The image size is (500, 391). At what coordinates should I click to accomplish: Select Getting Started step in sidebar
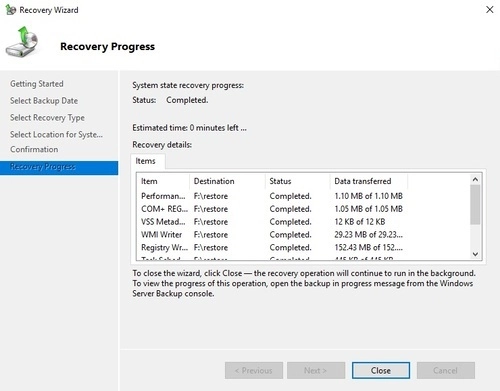(x=37, y=84)
